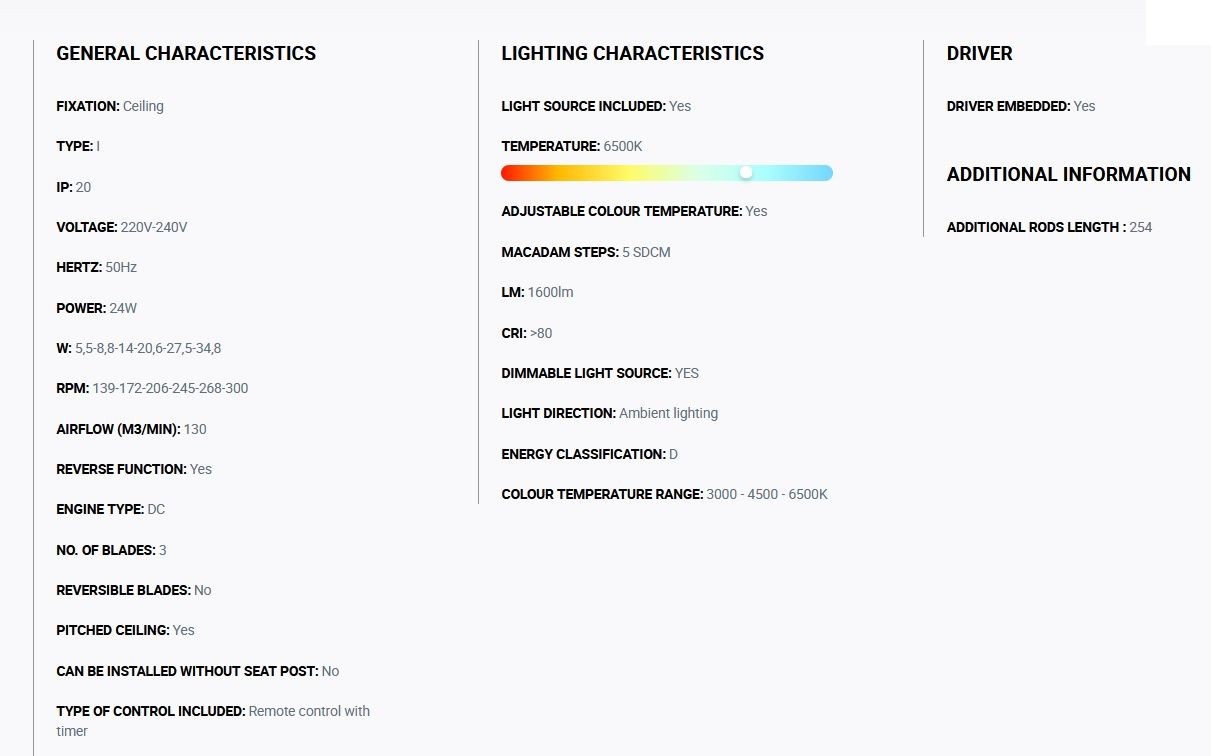Click the Power 24W specification
The height and width of the screenshot is (756, 1211).
(97, 308)
